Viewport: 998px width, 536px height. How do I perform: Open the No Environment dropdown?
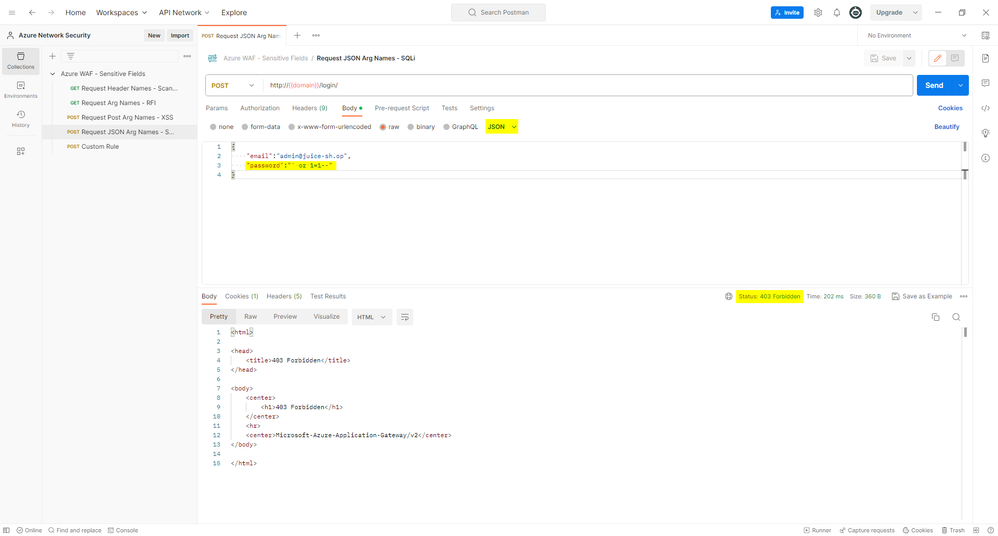point(917,36)
